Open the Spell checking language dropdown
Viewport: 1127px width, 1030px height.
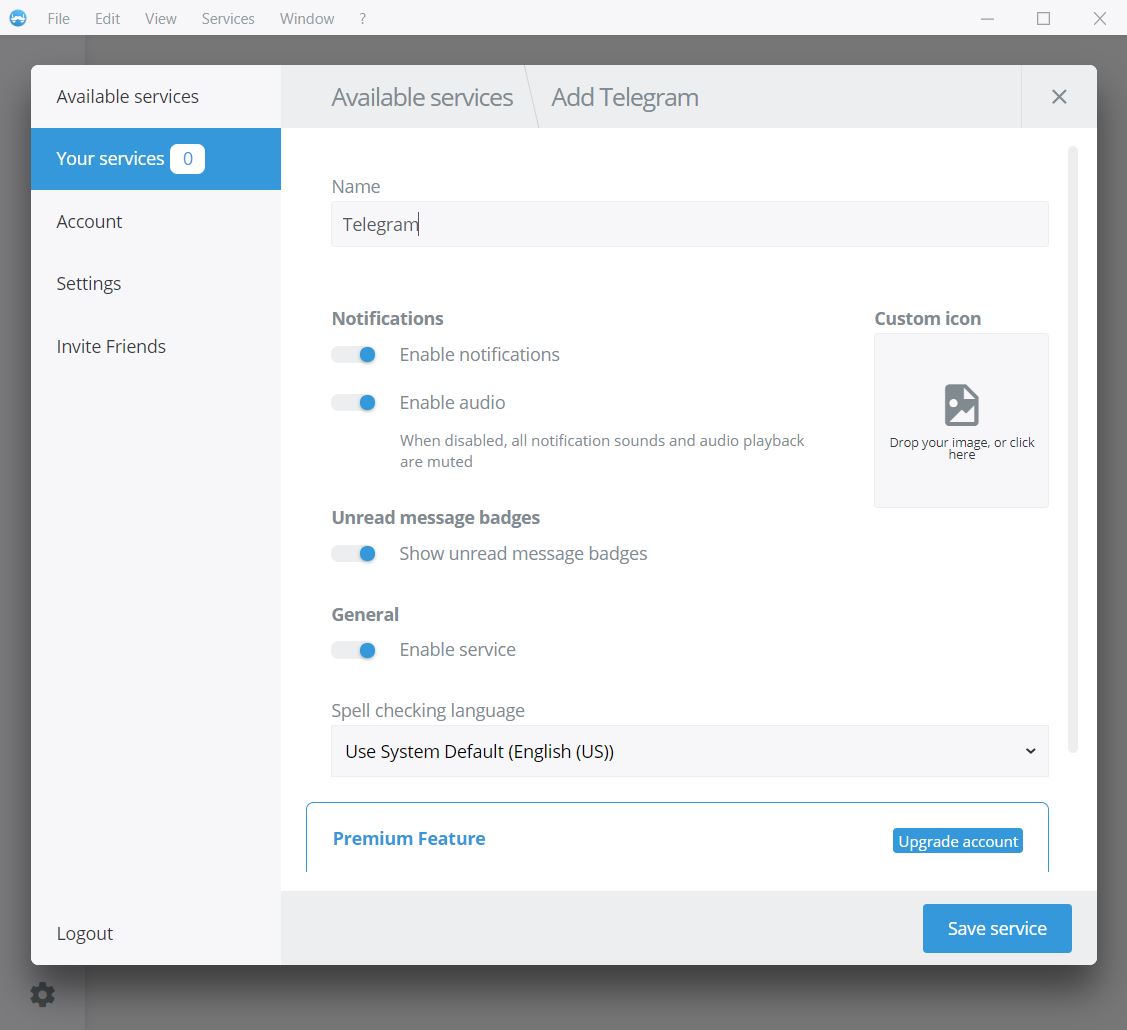(x=689, y=751)
